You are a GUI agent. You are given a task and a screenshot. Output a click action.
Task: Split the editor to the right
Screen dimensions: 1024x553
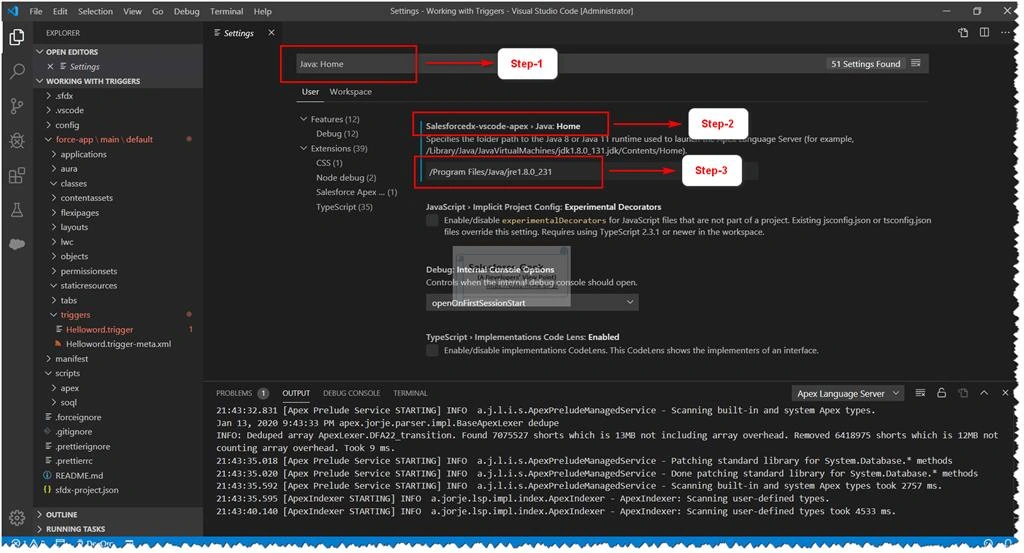click(x=984, y=33)
